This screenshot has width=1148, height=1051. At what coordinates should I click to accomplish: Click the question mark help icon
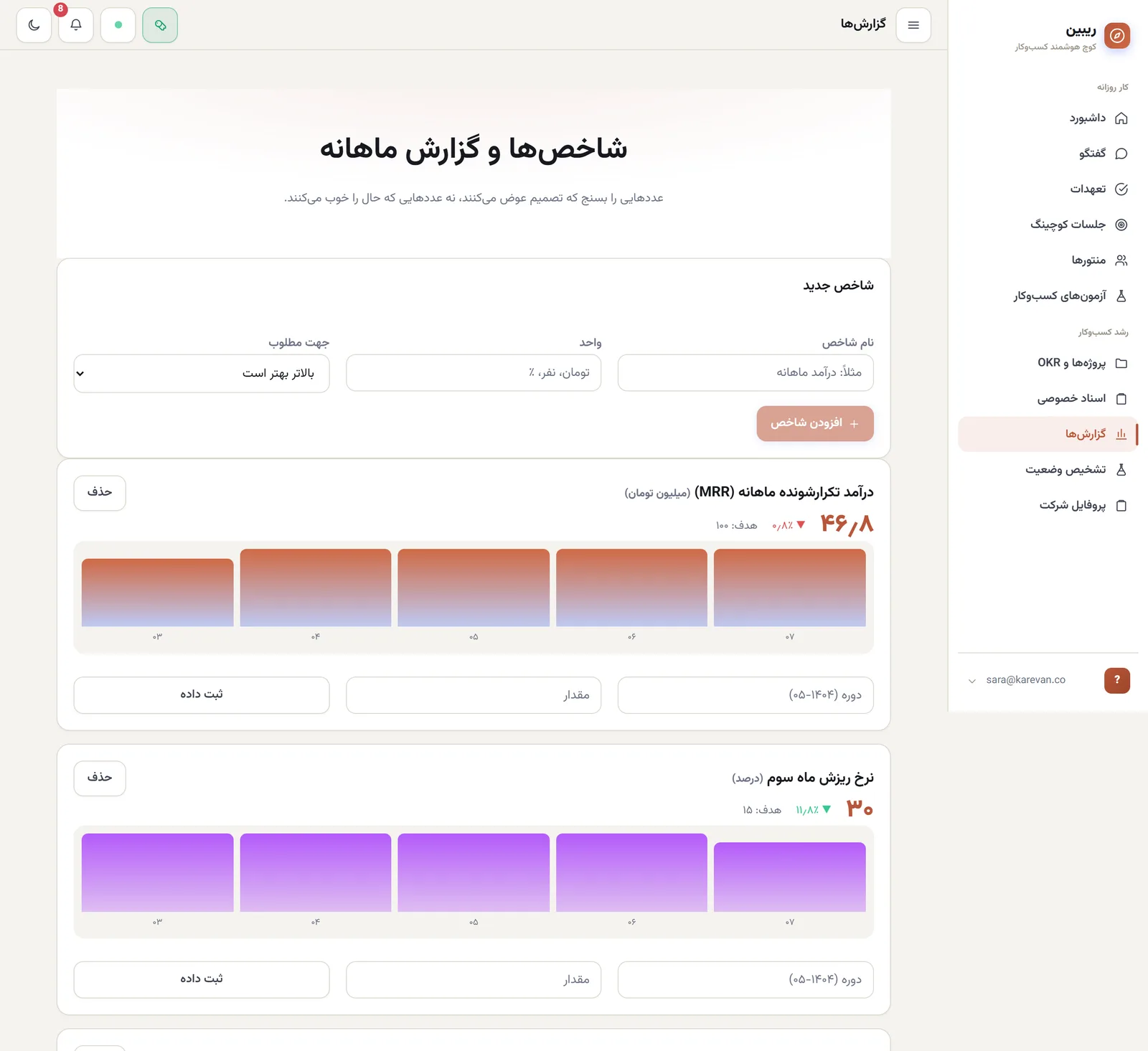tap(1117, 680)
